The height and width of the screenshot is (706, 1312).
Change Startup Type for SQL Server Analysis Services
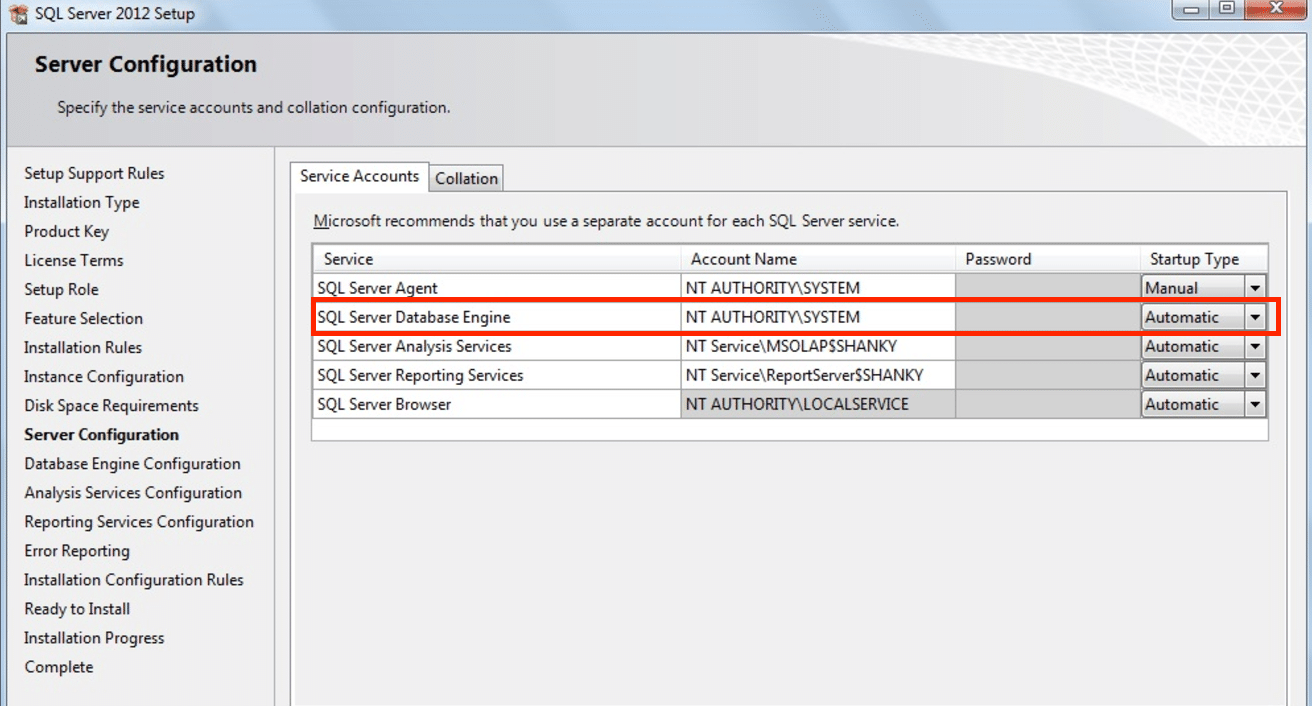pyautogui.click(x=1255, y=346)
